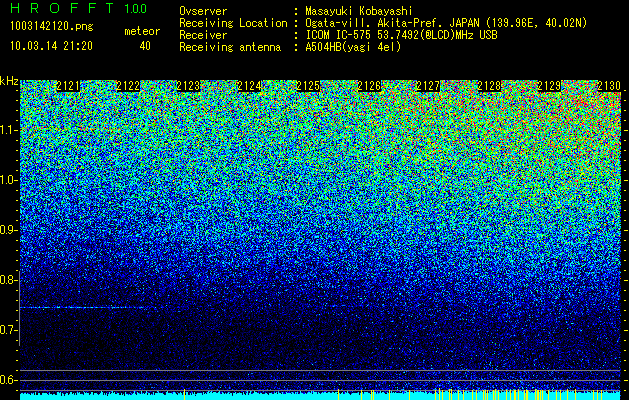Viewport: 629px width, 400px height.
Task: Click the 0.6 kHz axis label
Action: (9, 380)
